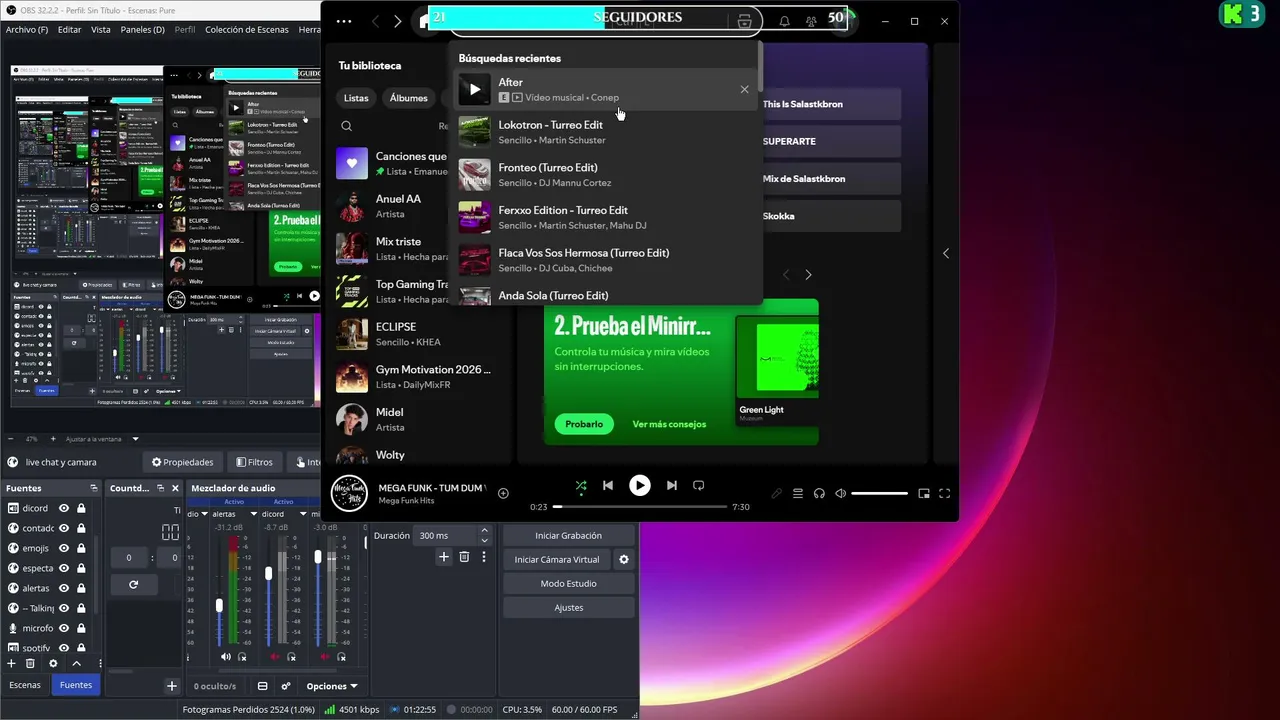Adjust Spotify volume slider
This screenshot has height=720, width=1280.
point(879,493)
